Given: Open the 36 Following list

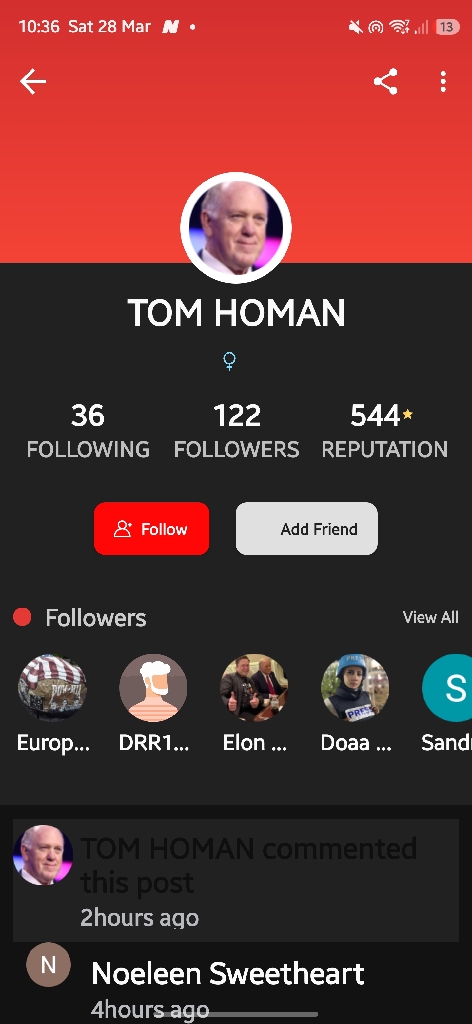Looking at the screenshot, I should pos(88,431).
